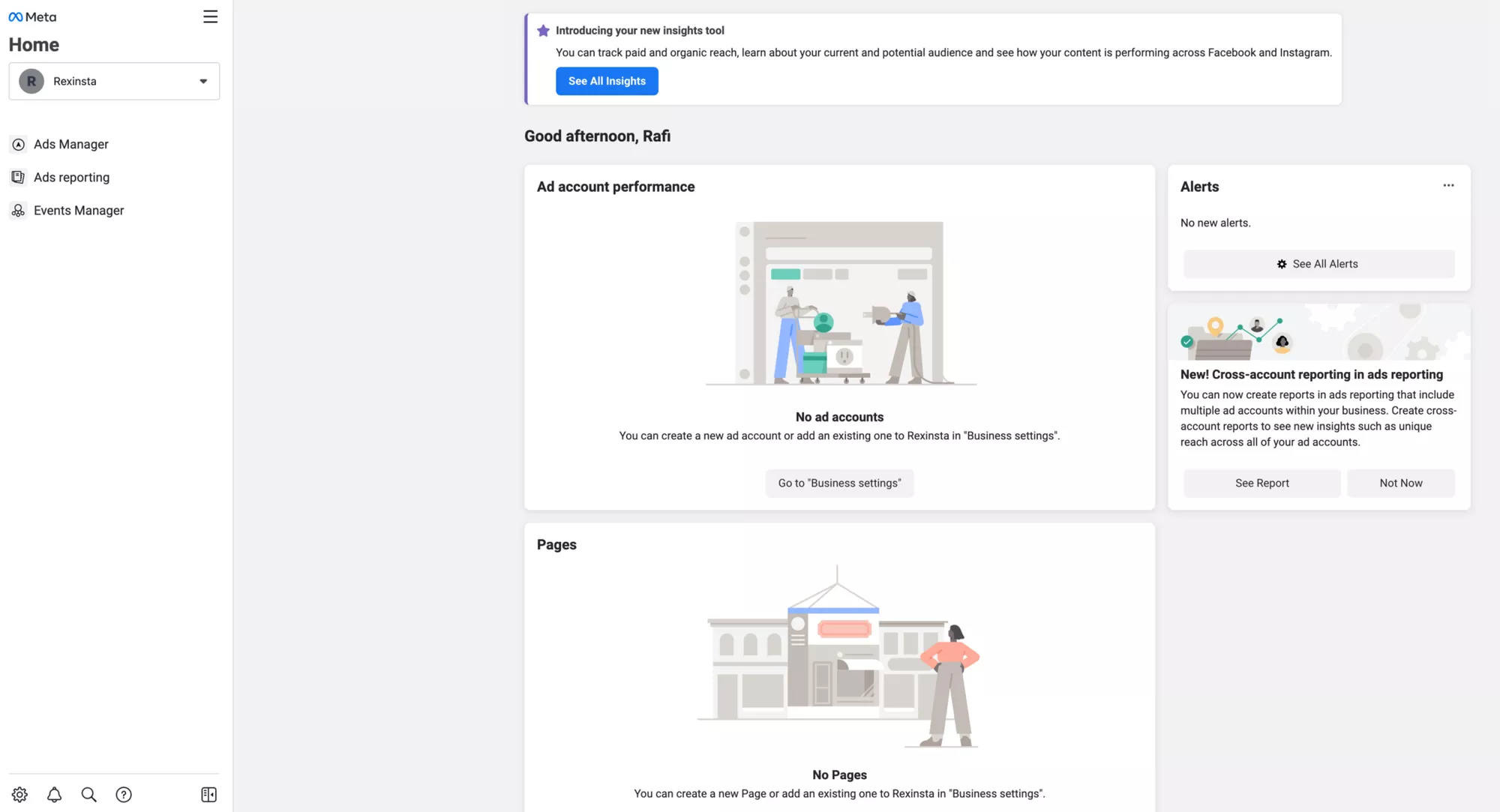Click the hamburger menu icon
Viewport: 1500px width, 812px height.
(x=210, y=16)
